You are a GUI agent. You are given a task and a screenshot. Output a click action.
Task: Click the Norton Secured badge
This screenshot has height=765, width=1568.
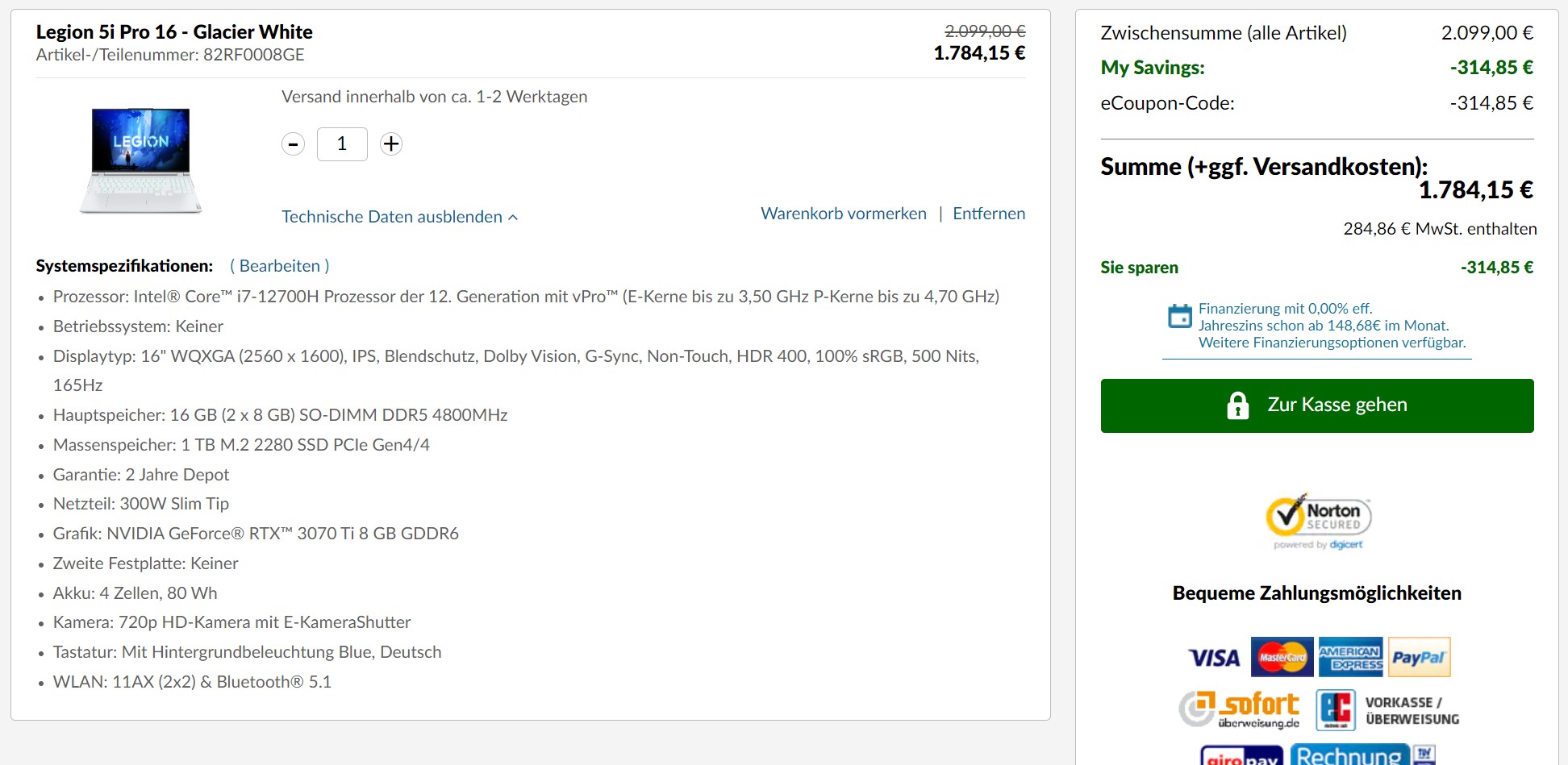1318,521
